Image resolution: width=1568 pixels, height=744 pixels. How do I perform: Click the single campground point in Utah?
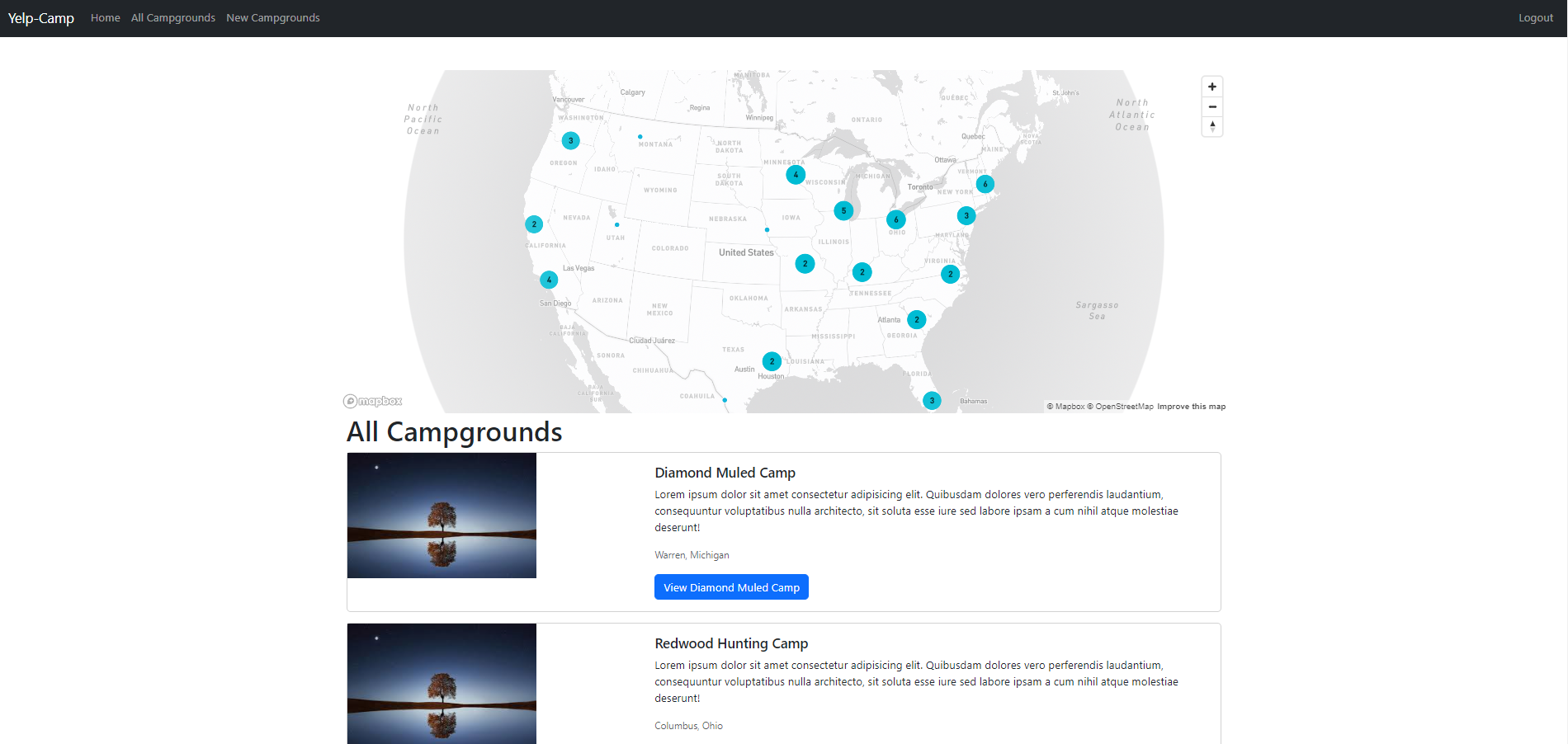tap(616, 224)
